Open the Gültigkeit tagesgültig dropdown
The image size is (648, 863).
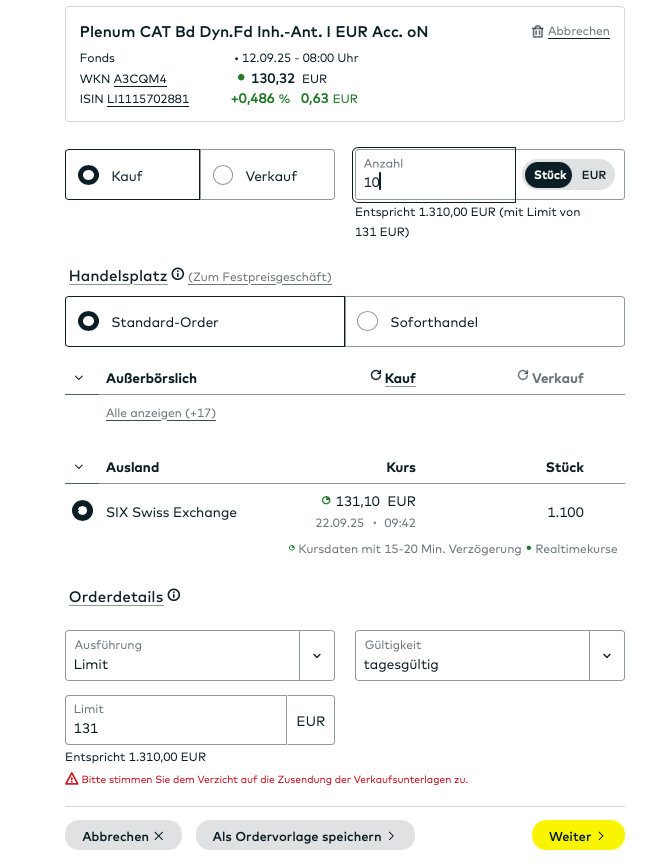pyautogui.click(x=606, y=656)
